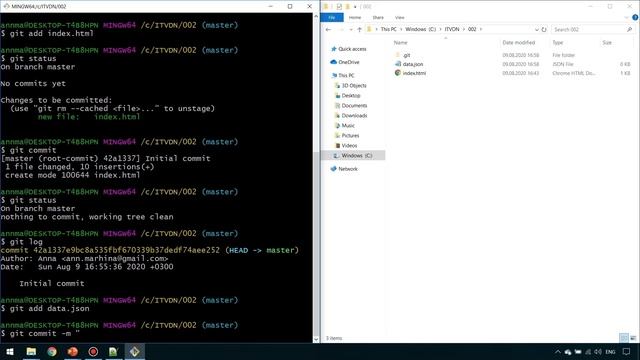
Task: Select This PC in navigation pane
Action: coord(342,75)
